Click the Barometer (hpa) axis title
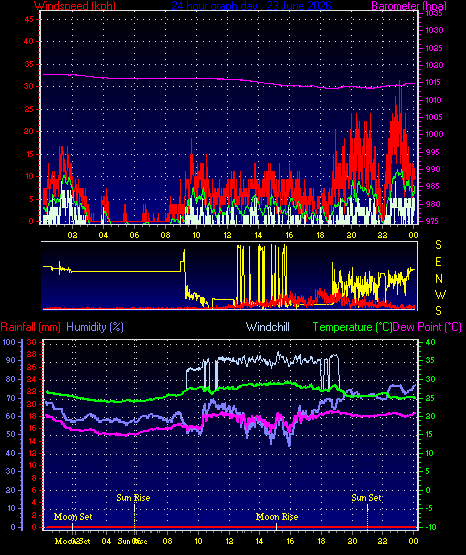The image size is (466, 555). (x=409, y=5)
